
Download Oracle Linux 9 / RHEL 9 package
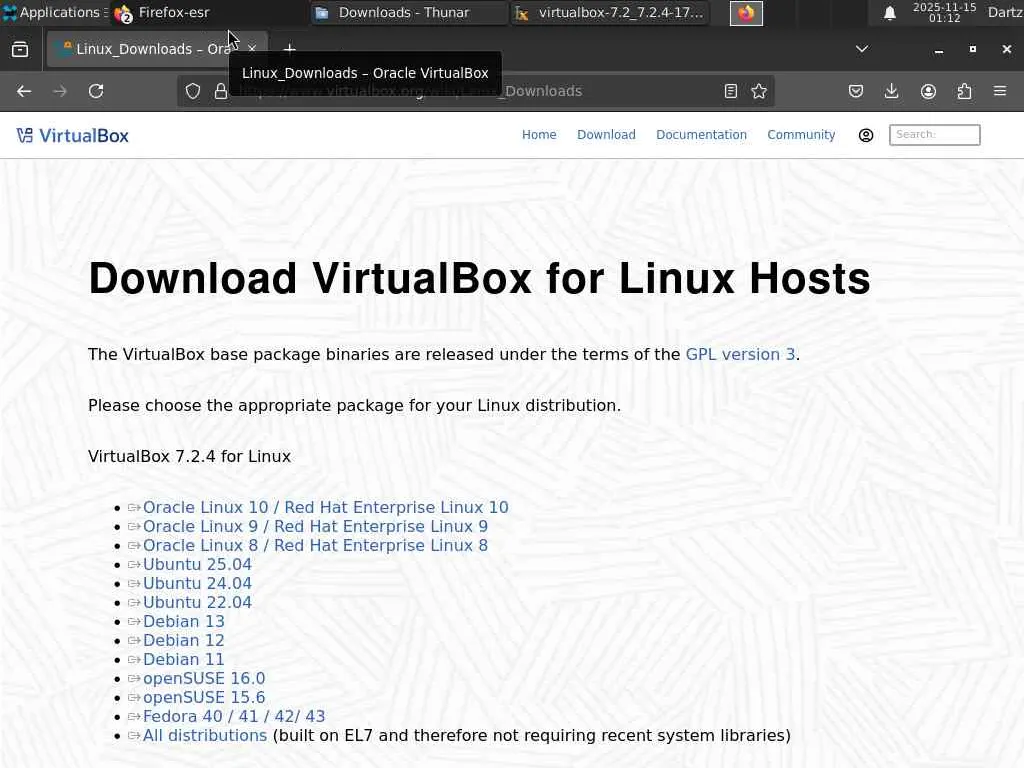pos(315,526)
